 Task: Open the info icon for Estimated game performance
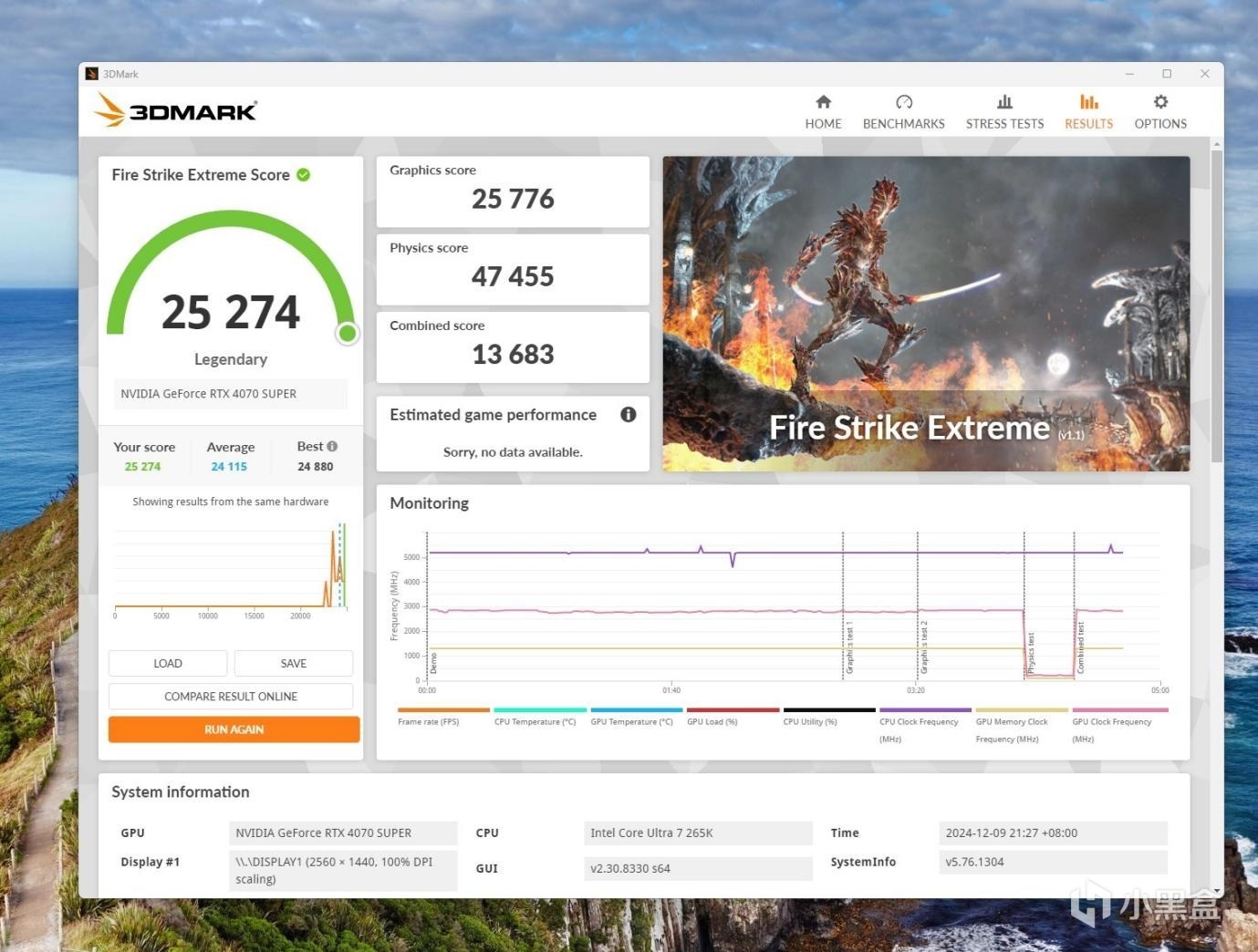click(629, 415)
